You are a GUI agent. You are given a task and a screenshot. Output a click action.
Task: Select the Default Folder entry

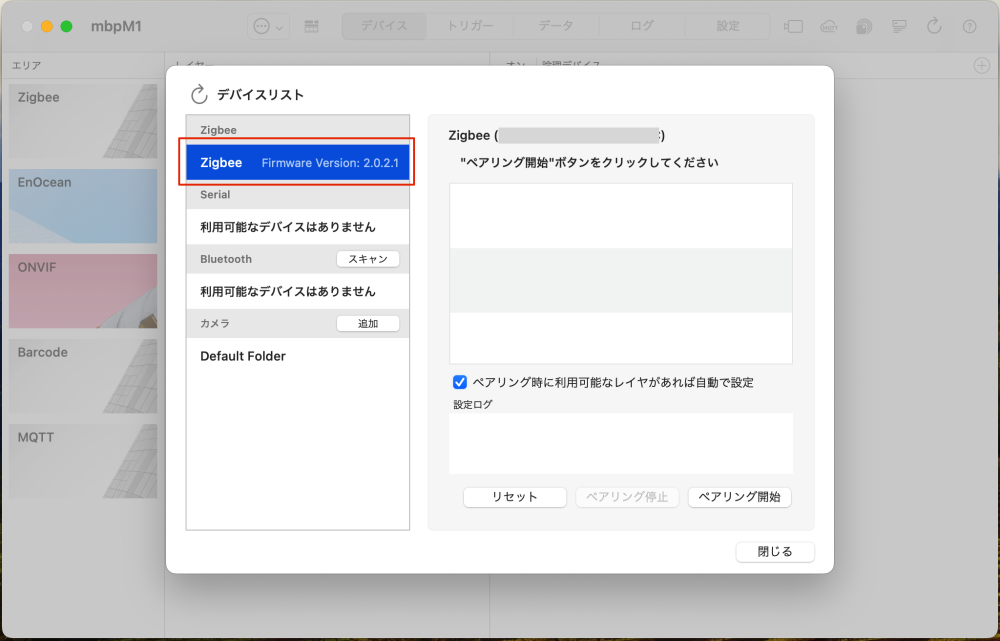tap(298, 356)
